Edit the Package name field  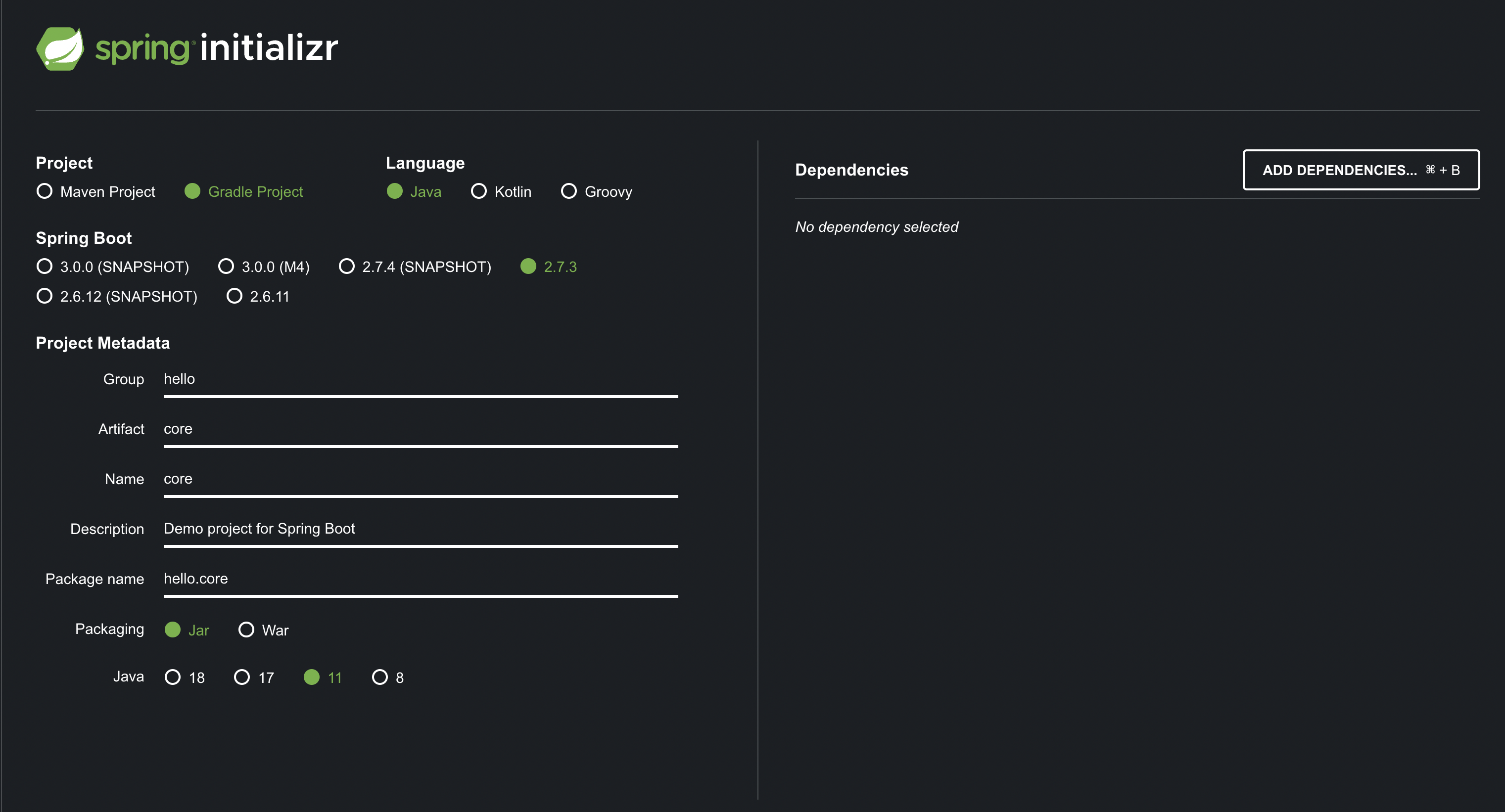(x=420, y=578)
